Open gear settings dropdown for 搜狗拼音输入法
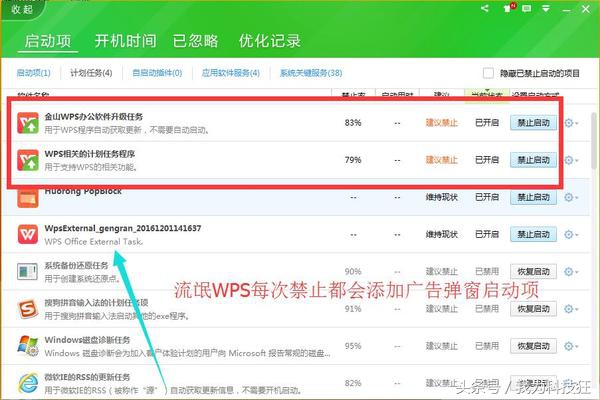The width and height of the screenshot is (600, 400). pyautogui.click(x=571, y=309)
